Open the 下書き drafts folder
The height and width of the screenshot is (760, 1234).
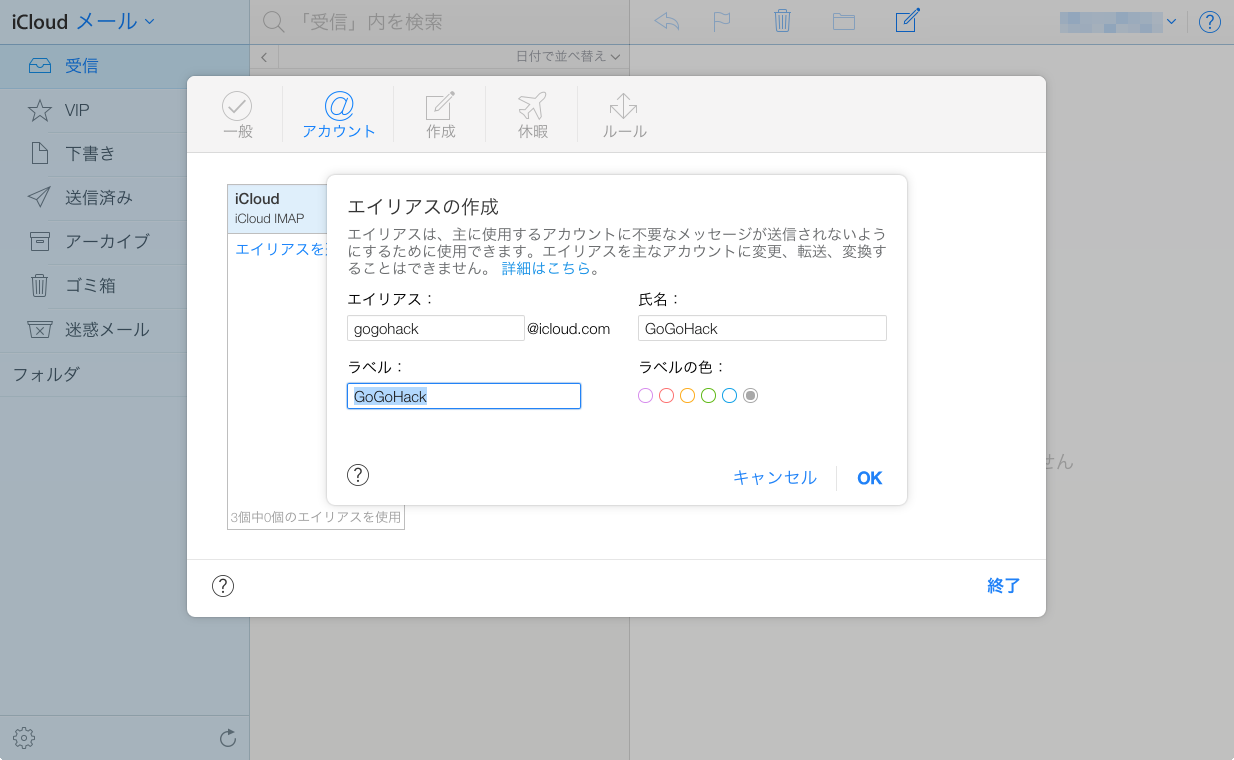click(124, 154)
